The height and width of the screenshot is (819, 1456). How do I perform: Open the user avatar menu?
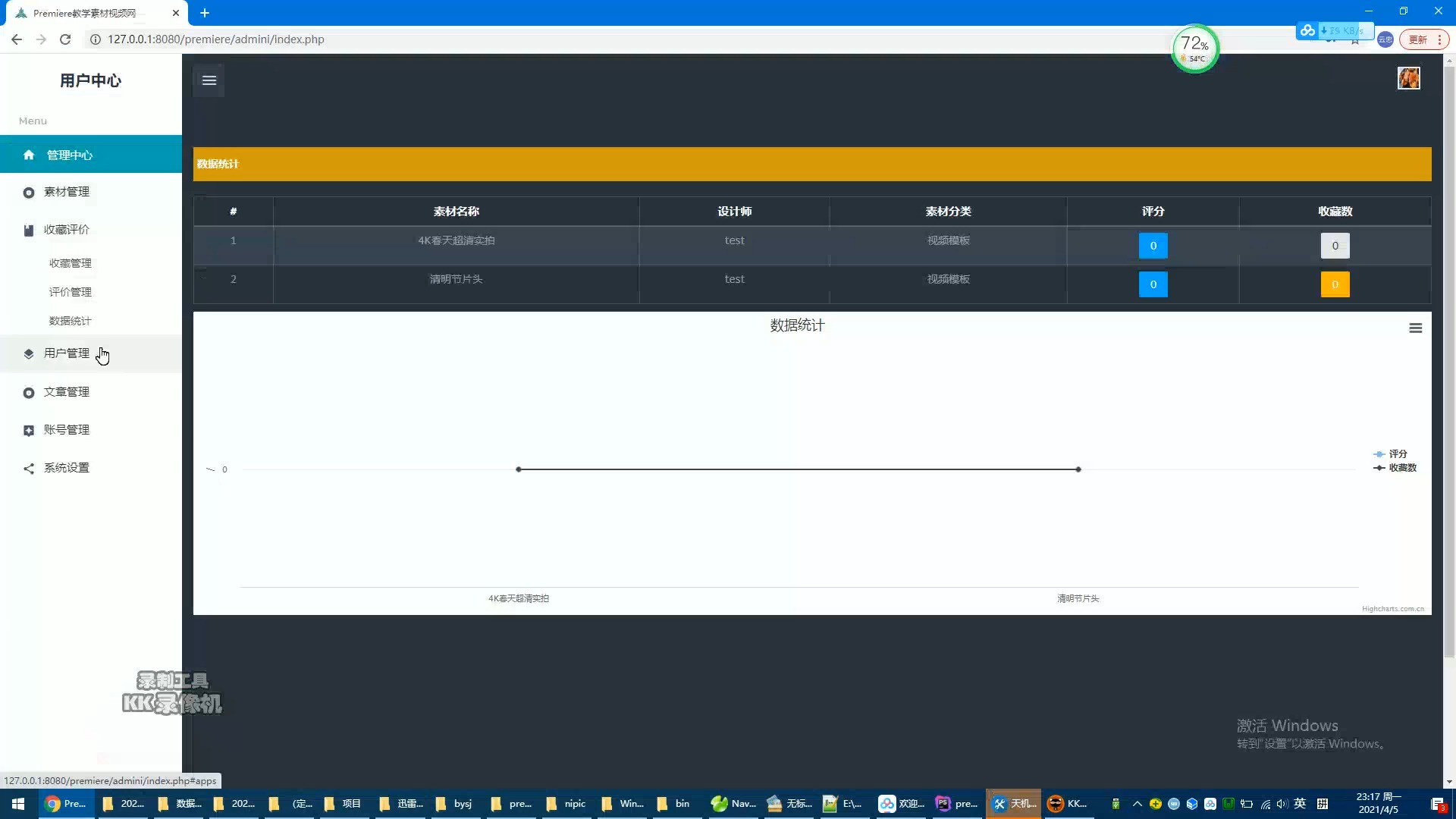point(1408,78)
